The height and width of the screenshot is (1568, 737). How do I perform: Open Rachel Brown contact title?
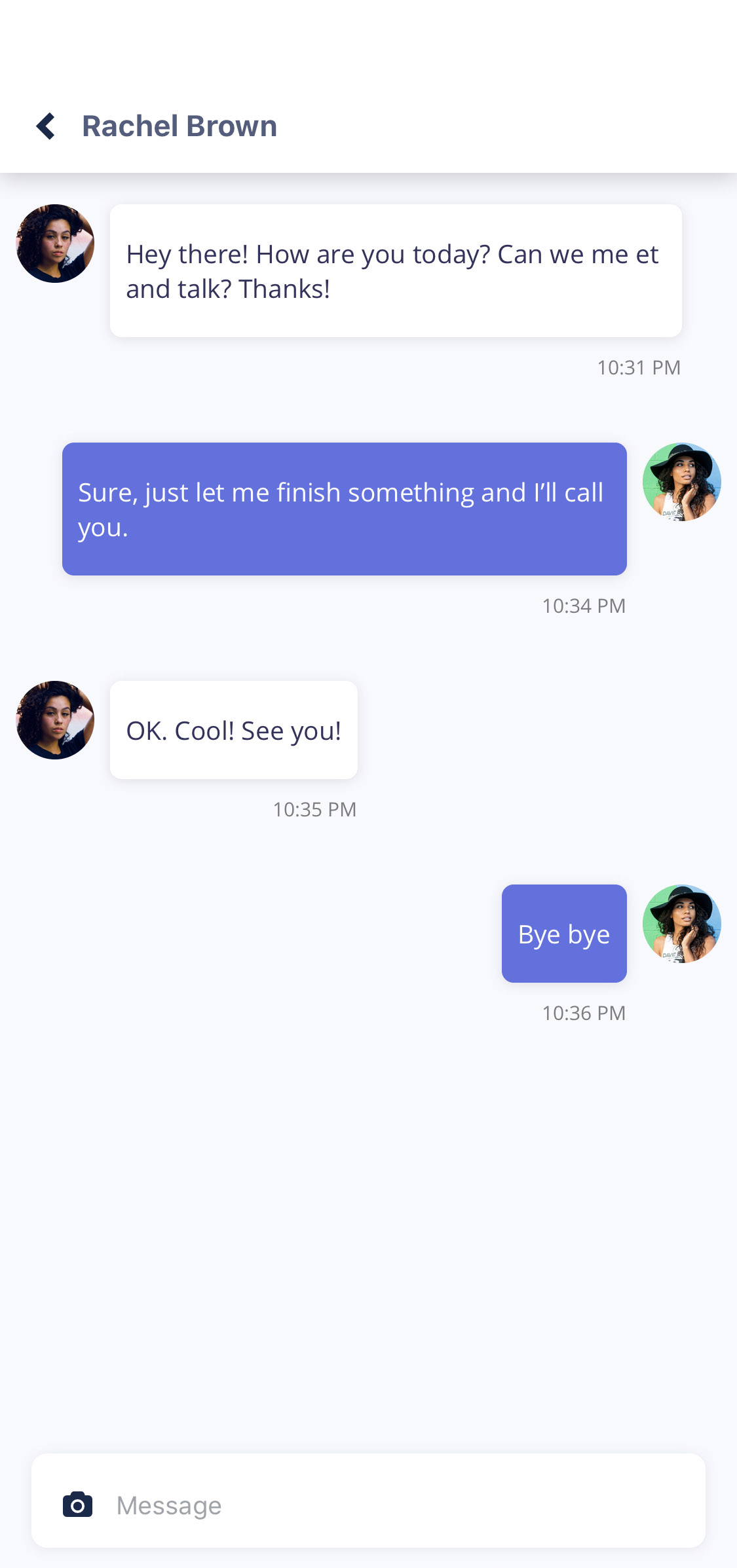(180, 126)
